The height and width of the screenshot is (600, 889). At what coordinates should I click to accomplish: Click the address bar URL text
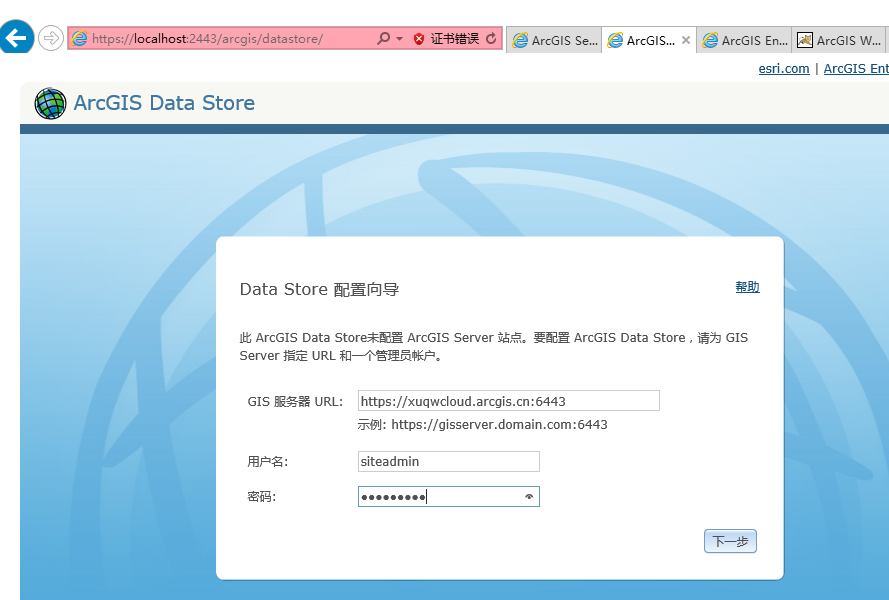point(207,39)
